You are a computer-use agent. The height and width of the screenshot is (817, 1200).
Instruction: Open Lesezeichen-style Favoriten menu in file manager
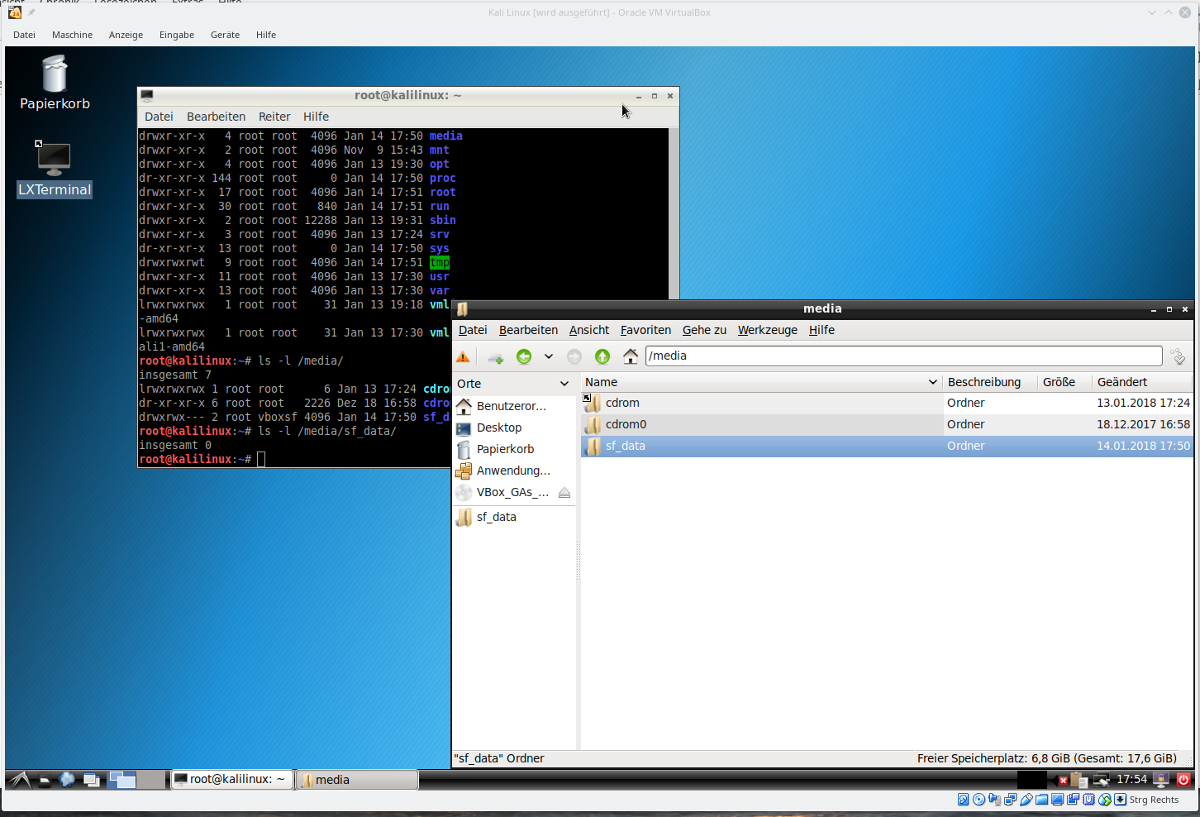click(645, 330)
